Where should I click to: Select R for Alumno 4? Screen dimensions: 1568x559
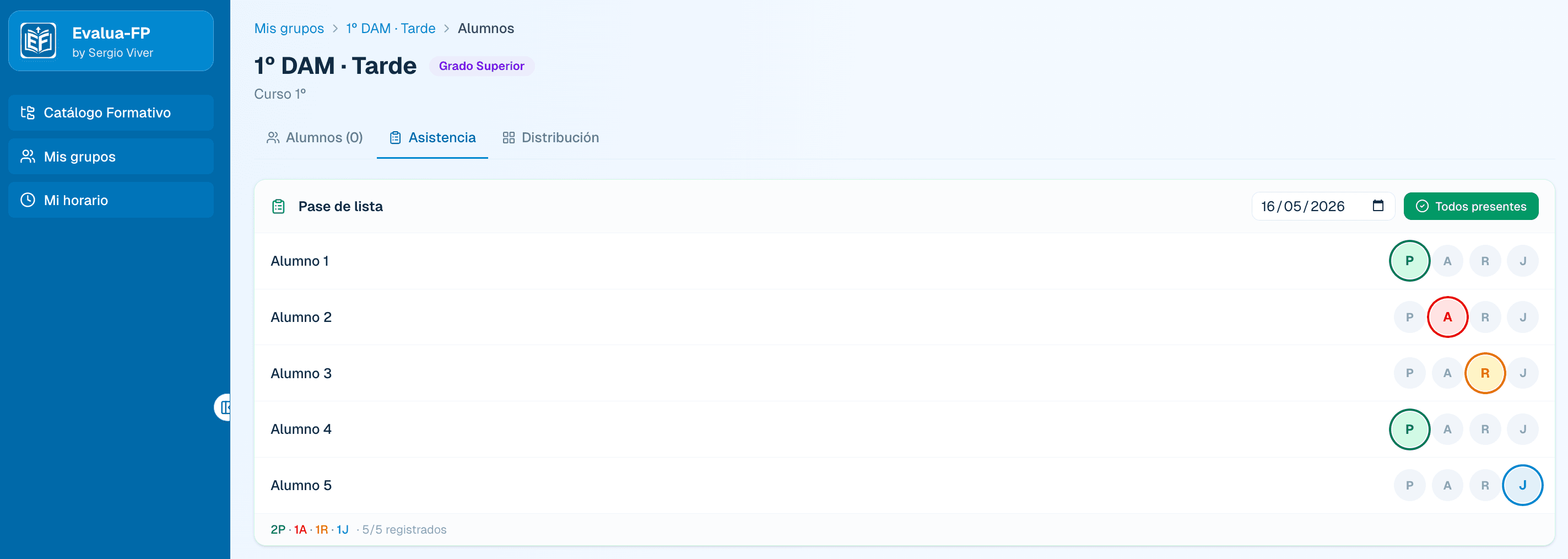point(1485,429)
